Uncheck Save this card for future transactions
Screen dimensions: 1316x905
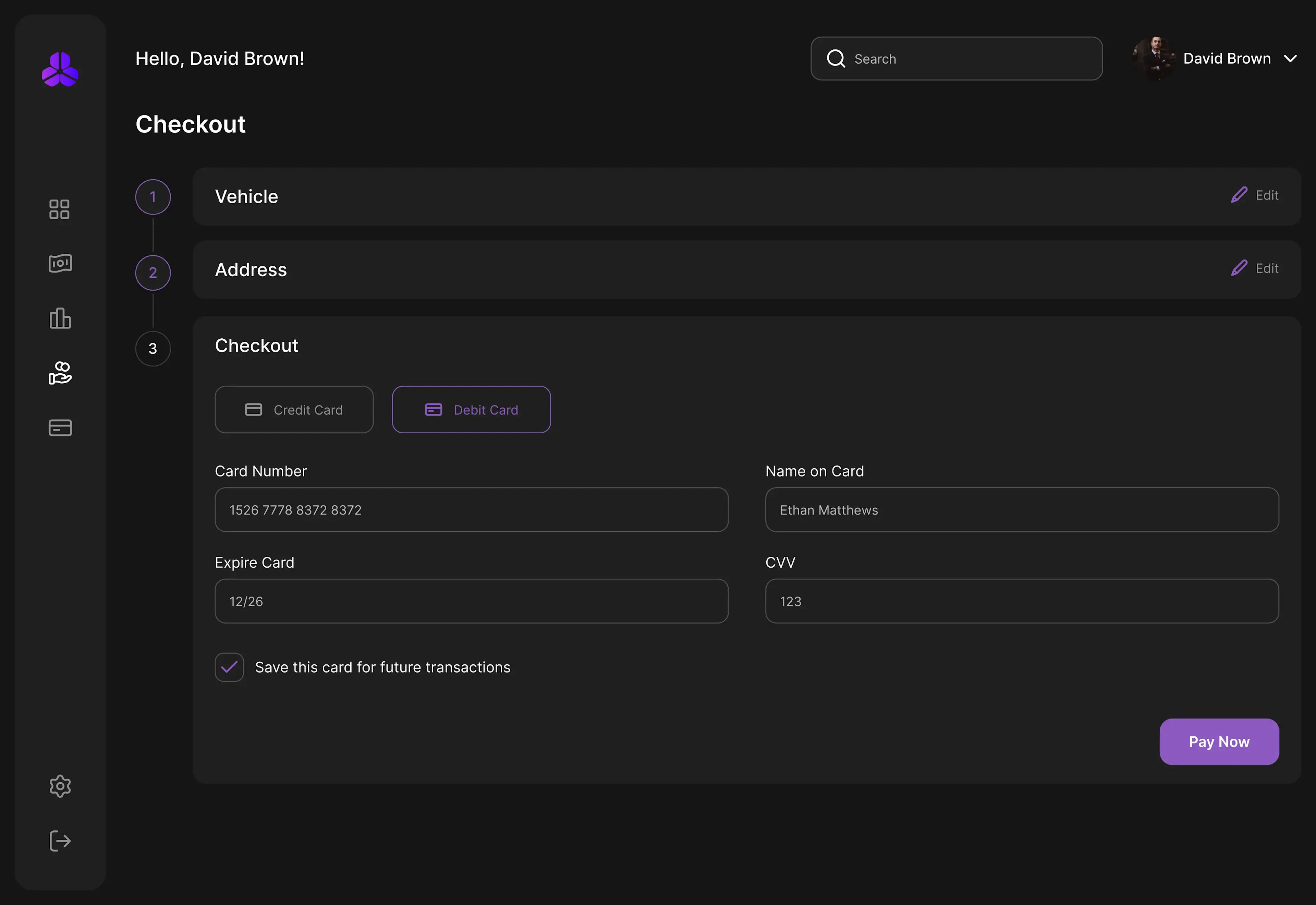(x=229, y=667)
